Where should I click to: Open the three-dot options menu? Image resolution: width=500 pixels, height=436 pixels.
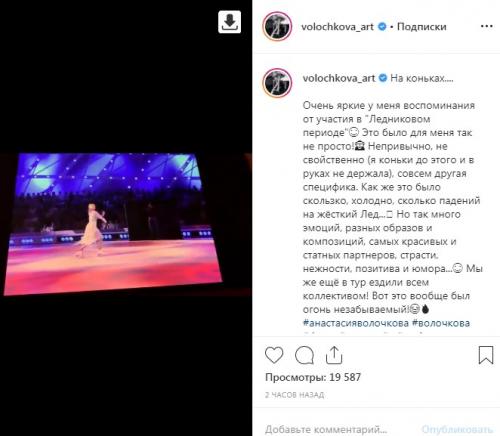(486, 26)
